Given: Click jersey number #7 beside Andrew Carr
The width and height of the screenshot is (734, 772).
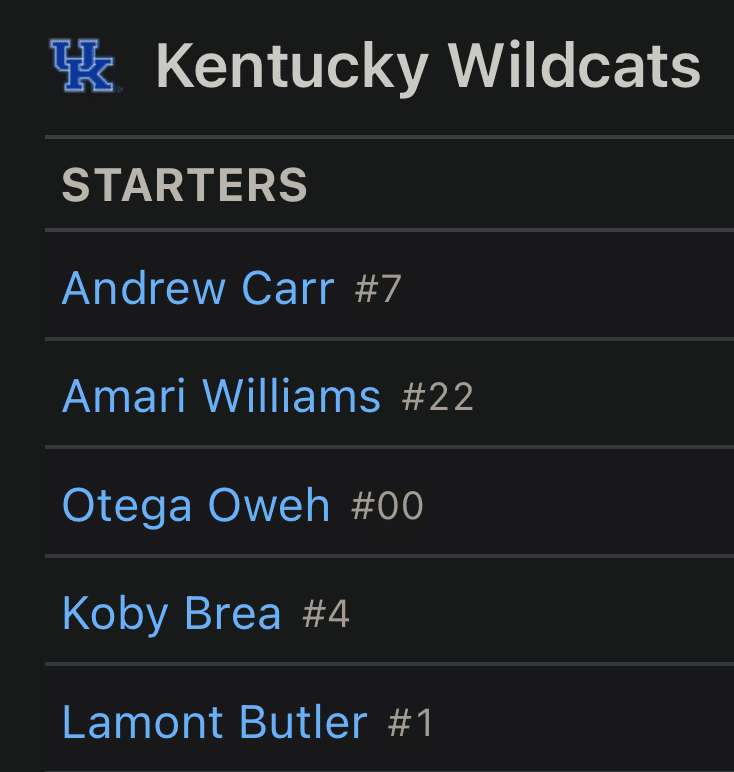Looking at the screenshot, I should (378, 290).
